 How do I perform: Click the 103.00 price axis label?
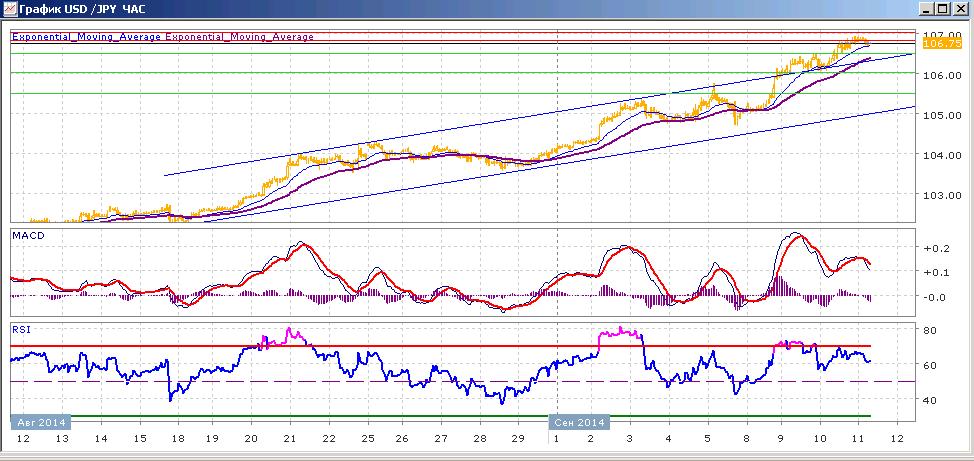pos(943,195)
